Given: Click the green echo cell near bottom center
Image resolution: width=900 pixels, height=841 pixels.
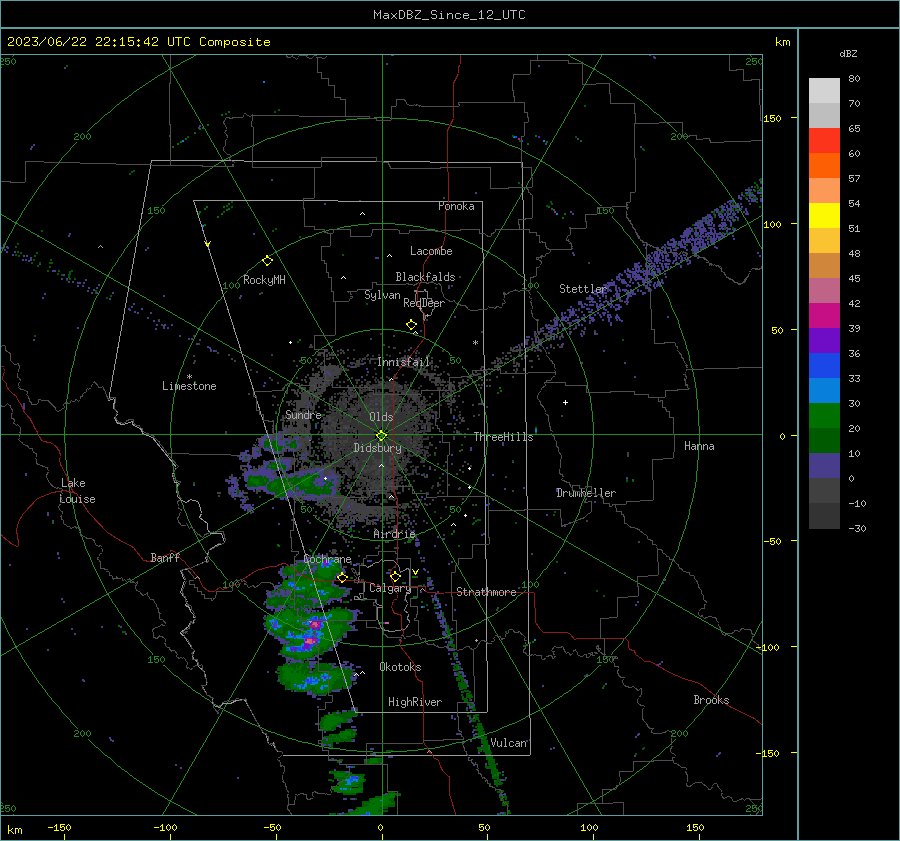Looking at the screenshot, I should (x=347, y=781).
